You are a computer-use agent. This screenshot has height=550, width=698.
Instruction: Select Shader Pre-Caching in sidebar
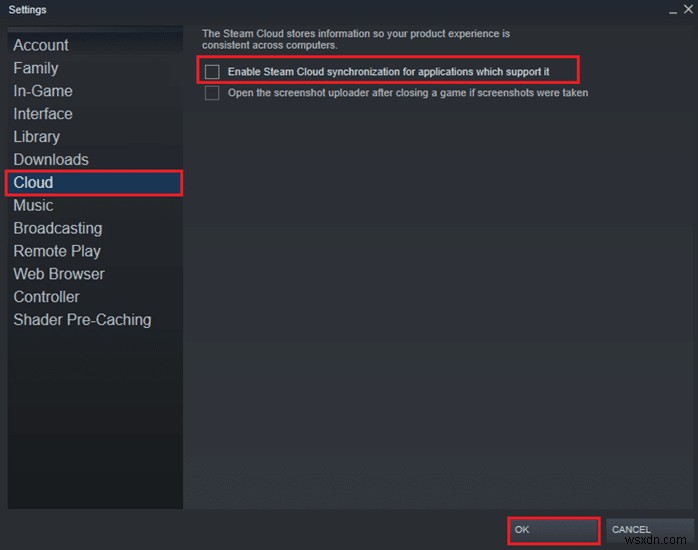click(82, 320)
